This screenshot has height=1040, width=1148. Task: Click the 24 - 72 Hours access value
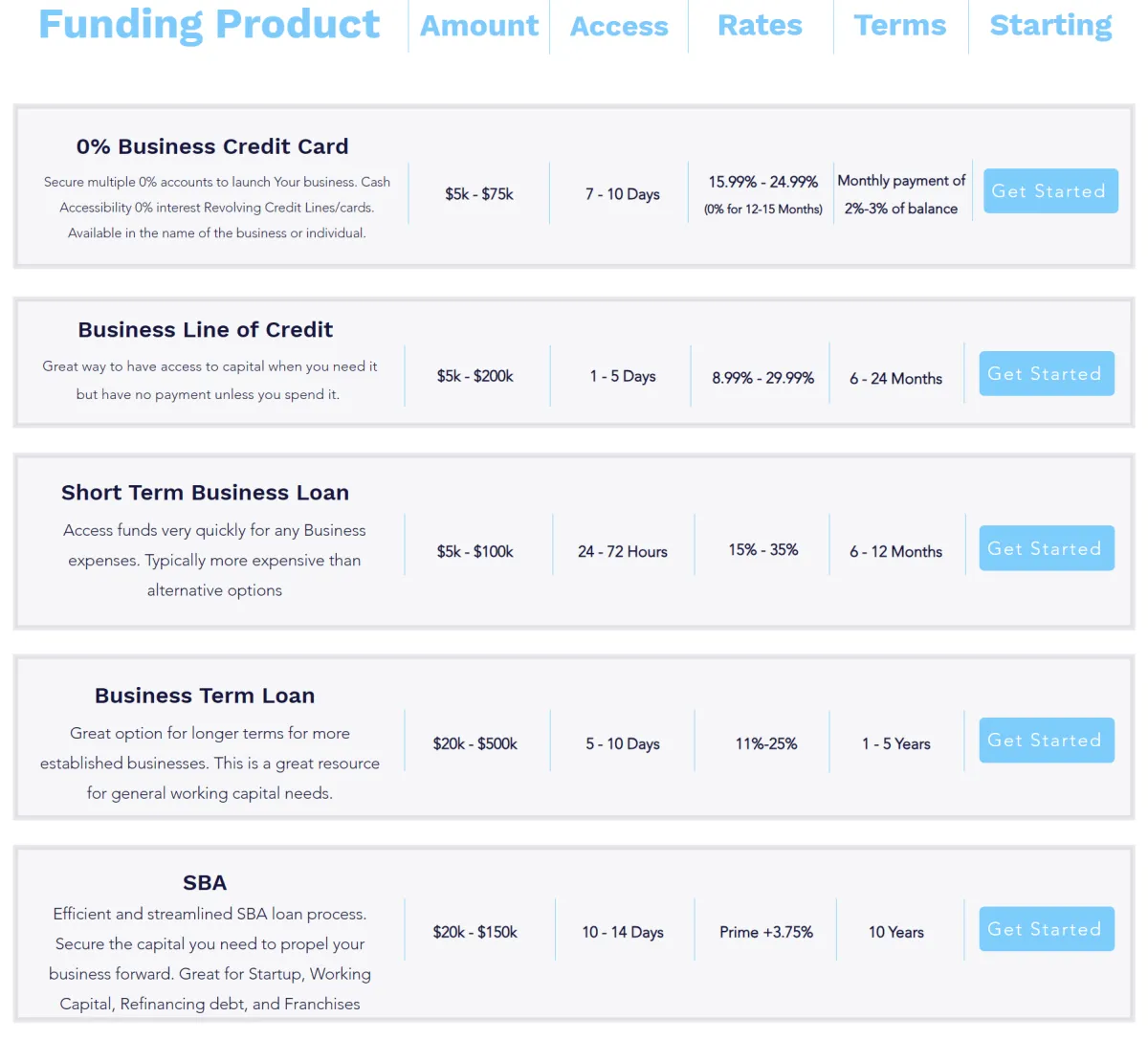(623, 552)
